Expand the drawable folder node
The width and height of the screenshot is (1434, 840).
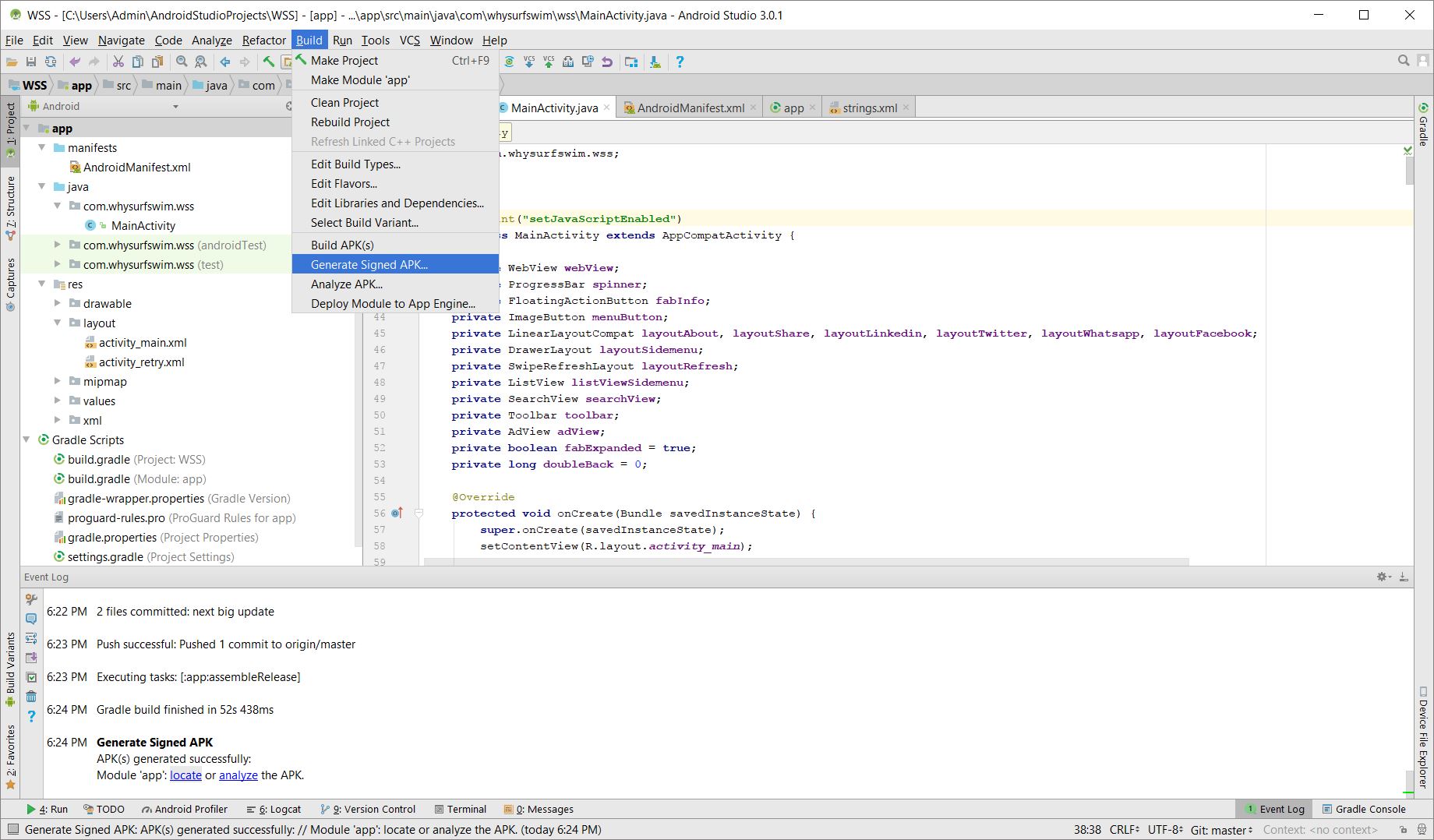[58, 304]
